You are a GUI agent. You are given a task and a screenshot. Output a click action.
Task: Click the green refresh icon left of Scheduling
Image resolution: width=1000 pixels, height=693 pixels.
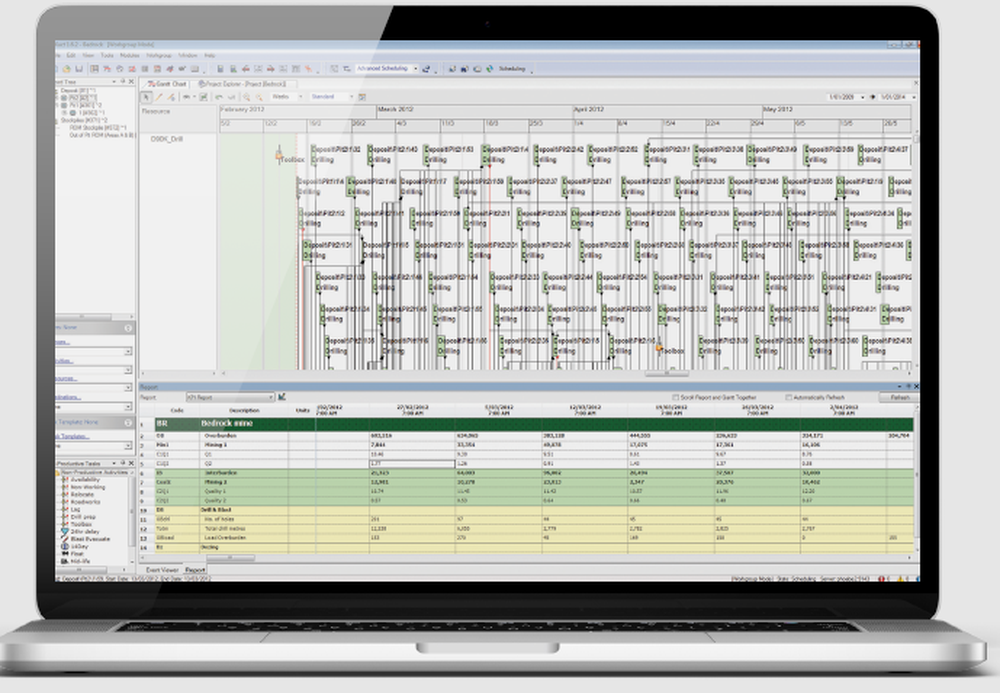click(489, 69)
